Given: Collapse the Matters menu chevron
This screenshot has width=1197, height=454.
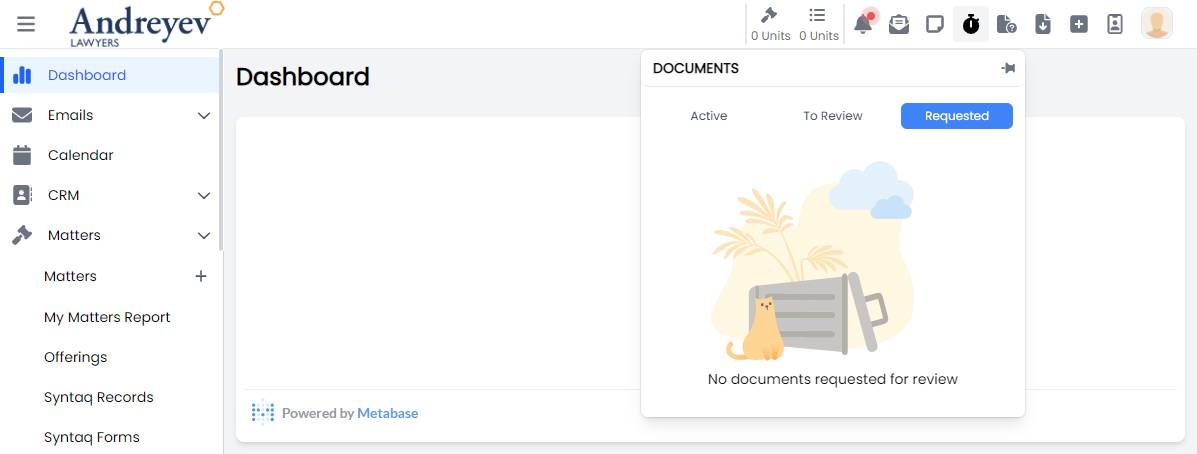Looking at the screenshot, I should (204, 236).
